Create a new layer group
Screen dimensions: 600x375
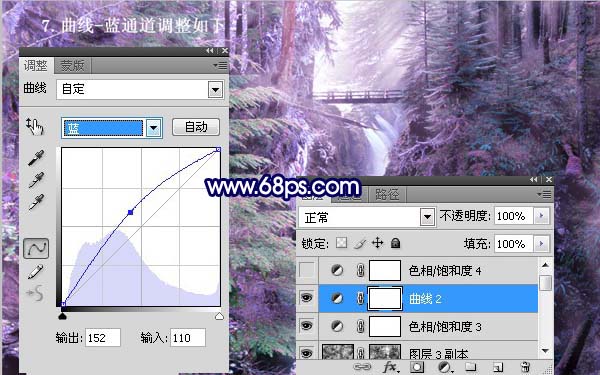(470, 367)
